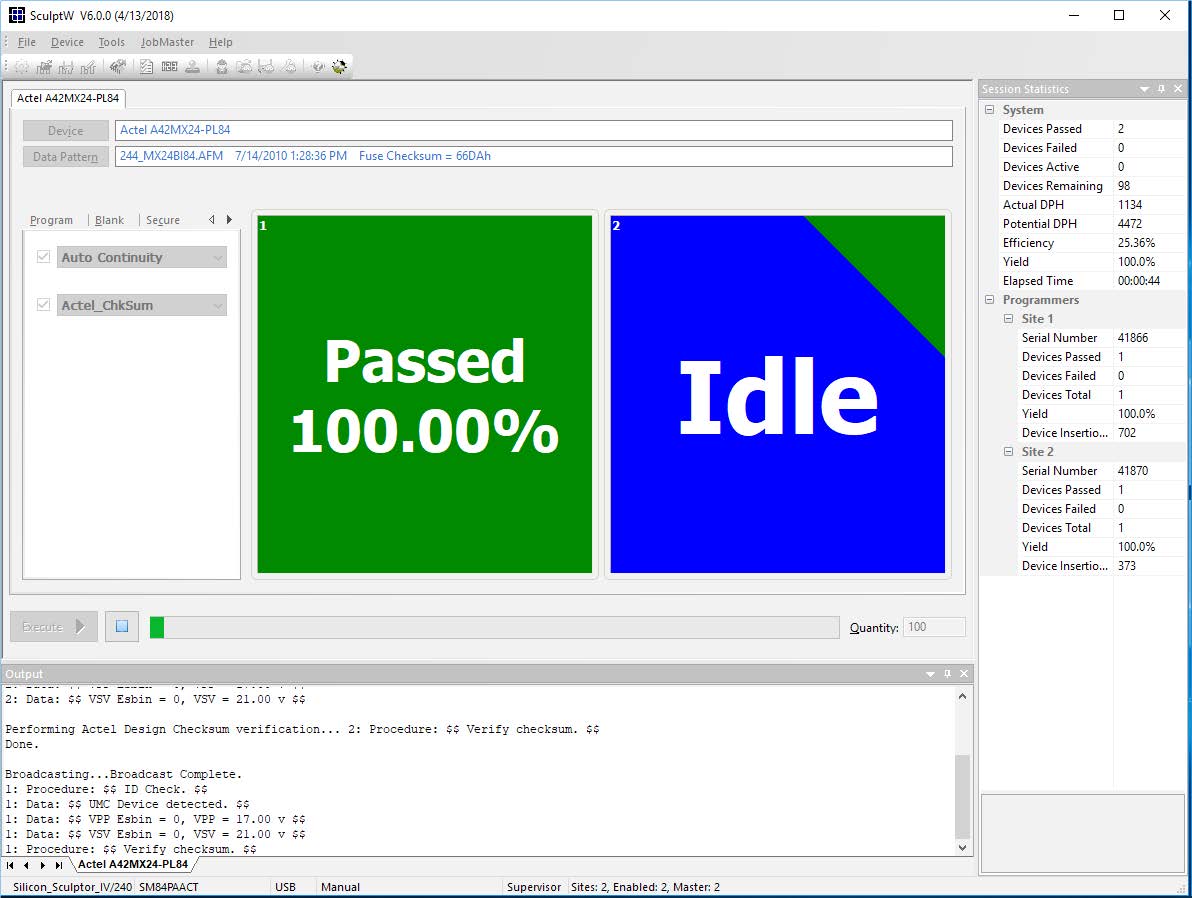
Task: Open the Session Statistics panel options dropdown
Action: click(x=1144, y=90)
